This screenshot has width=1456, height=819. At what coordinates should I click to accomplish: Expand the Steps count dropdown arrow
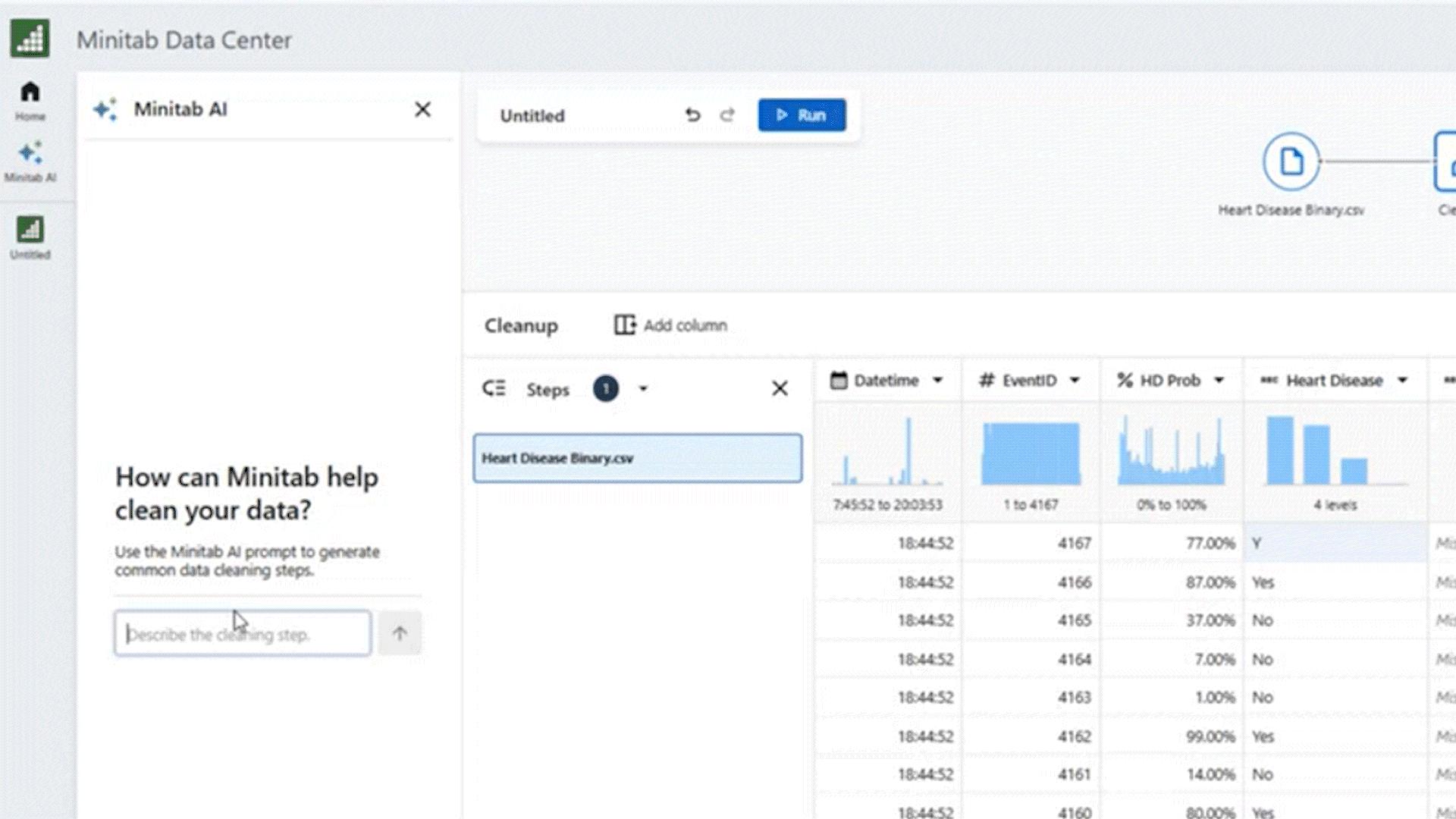tap(643, 389)
